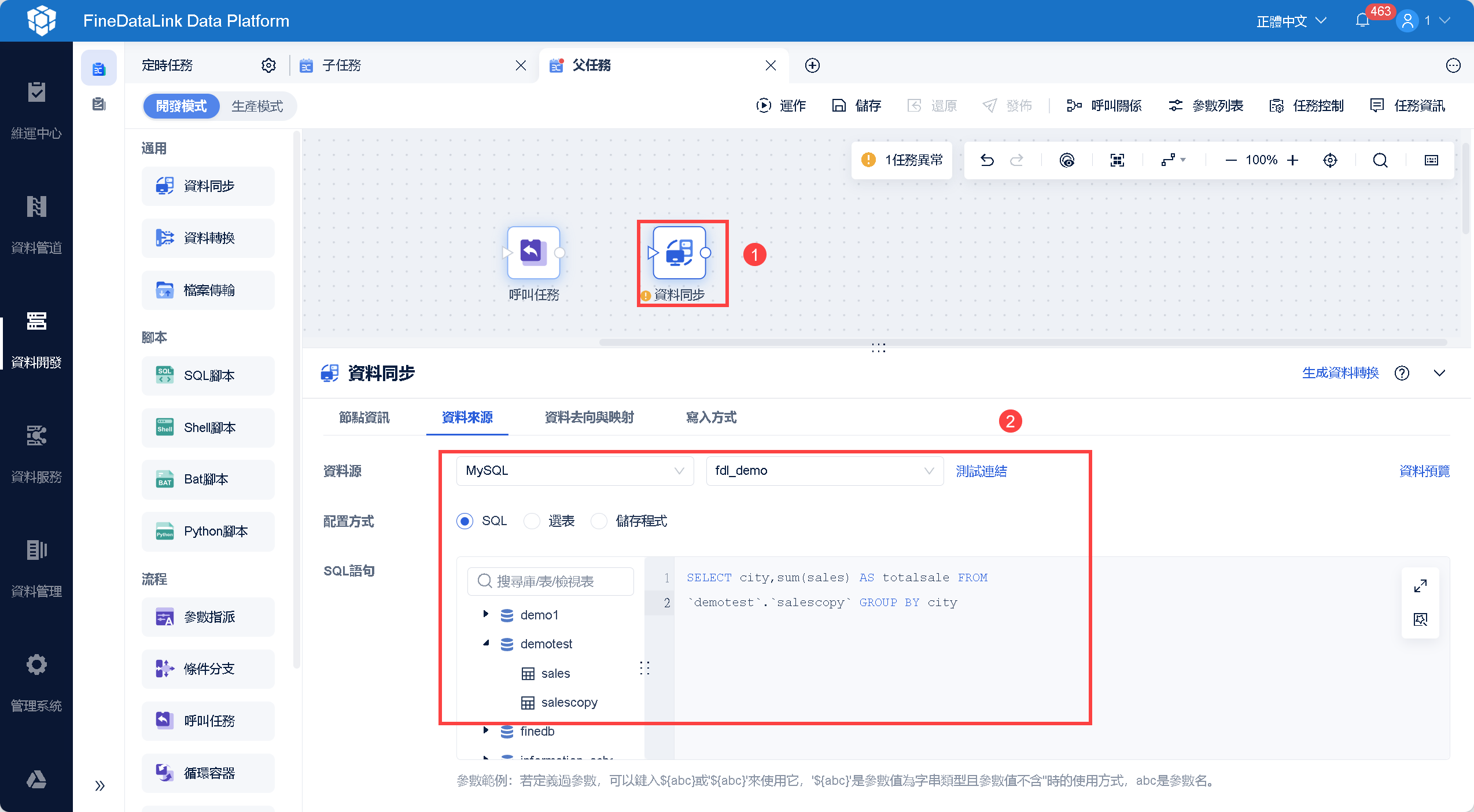Click the undo arrow in canvas toolbar
Image resolution: width=1474 pixels, height=812 pixels.
[x=987, y=160]
